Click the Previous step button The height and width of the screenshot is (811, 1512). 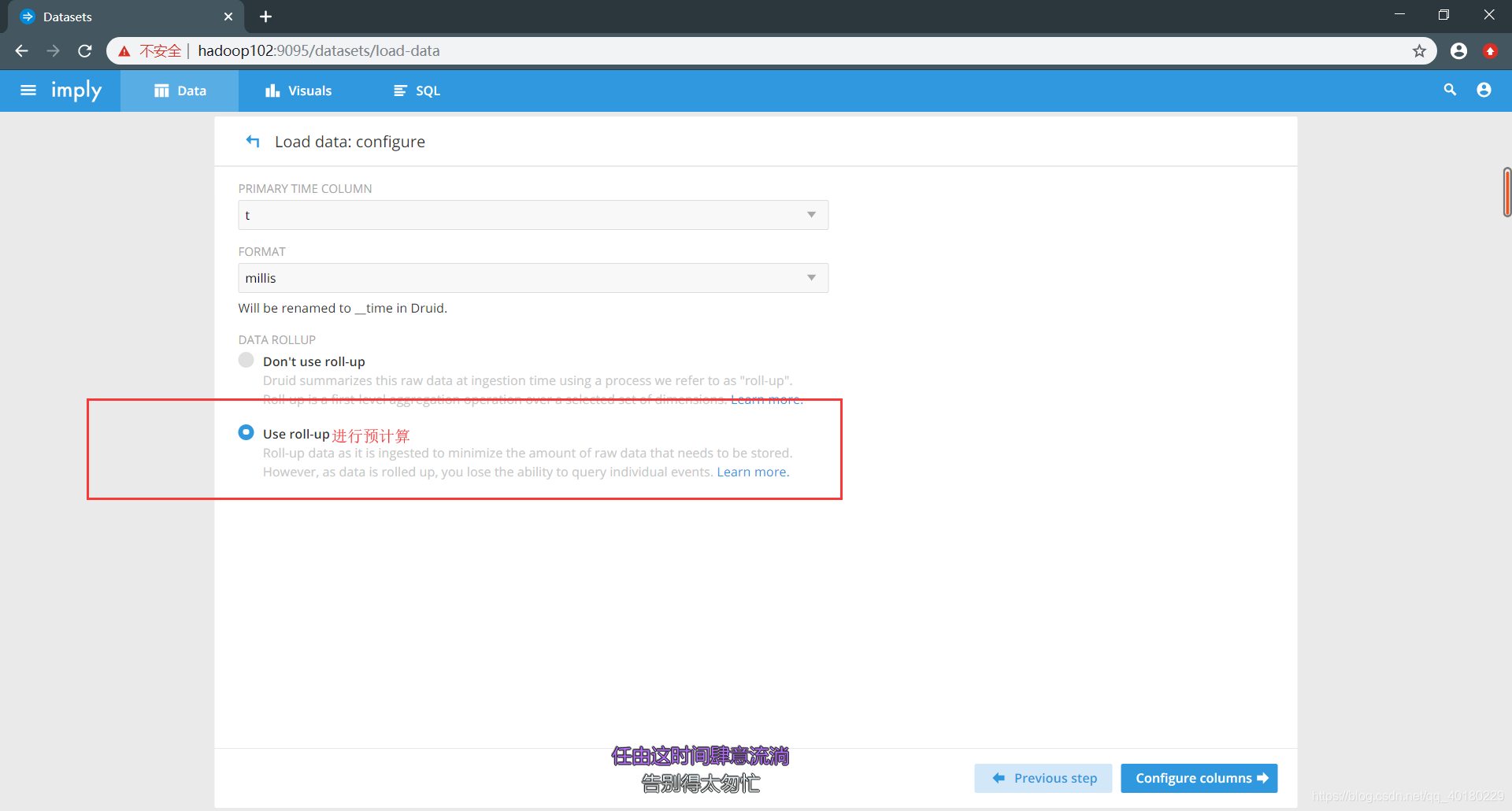(1043, 778)
